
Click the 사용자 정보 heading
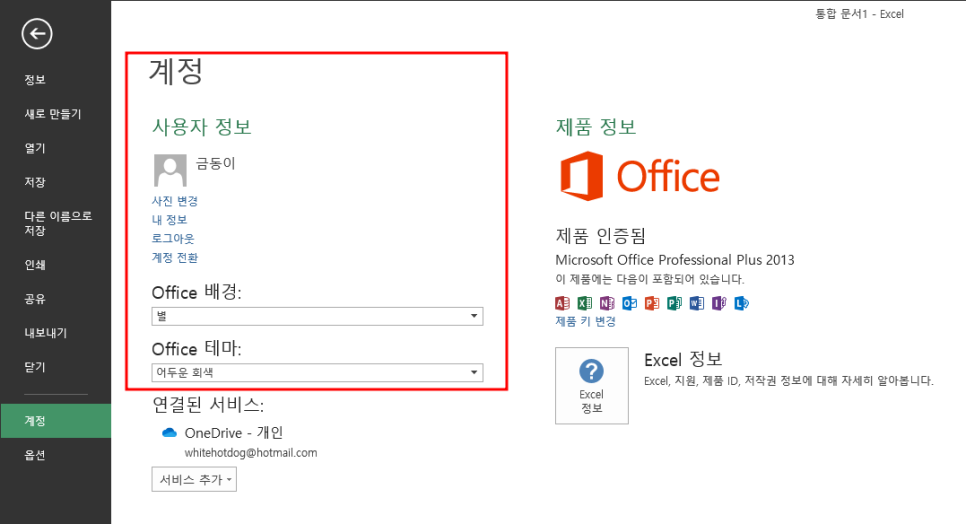(x=201, y=127)
